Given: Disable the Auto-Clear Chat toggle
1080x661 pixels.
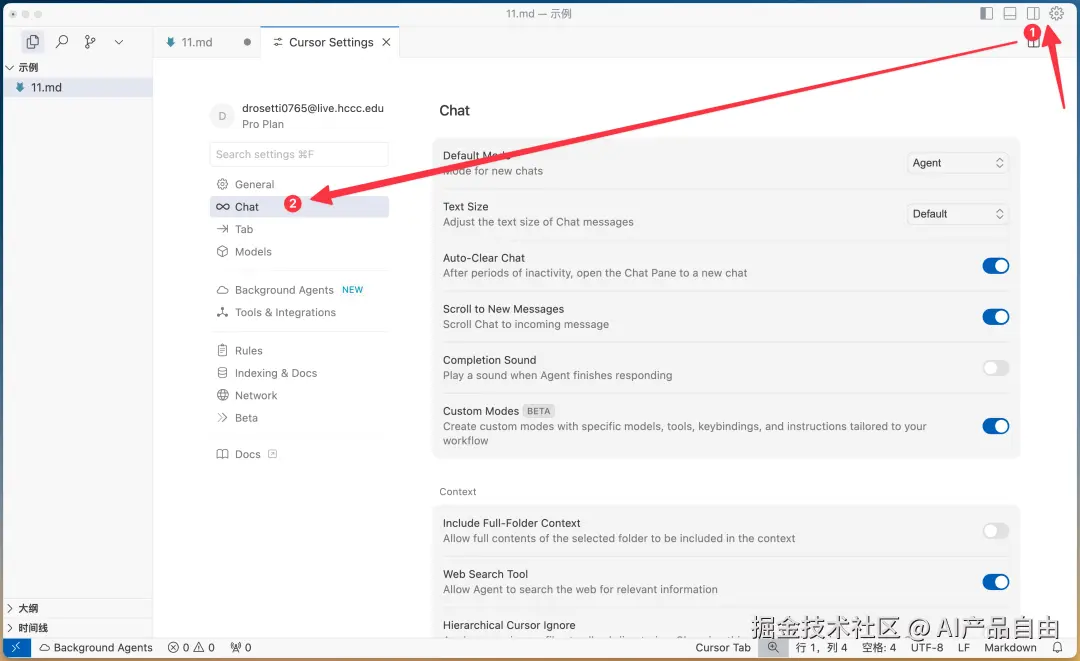Looking at the screenshot, I should [x=995, y=266].
